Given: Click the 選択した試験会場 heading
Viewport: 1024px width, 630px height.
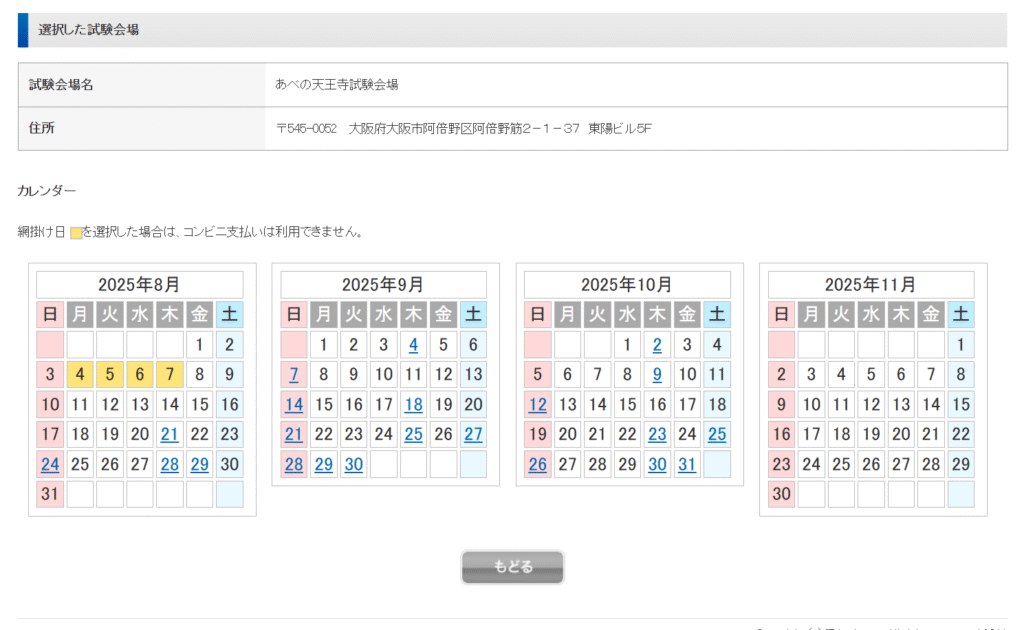Looking at the screenshot, I should (88, 29).
